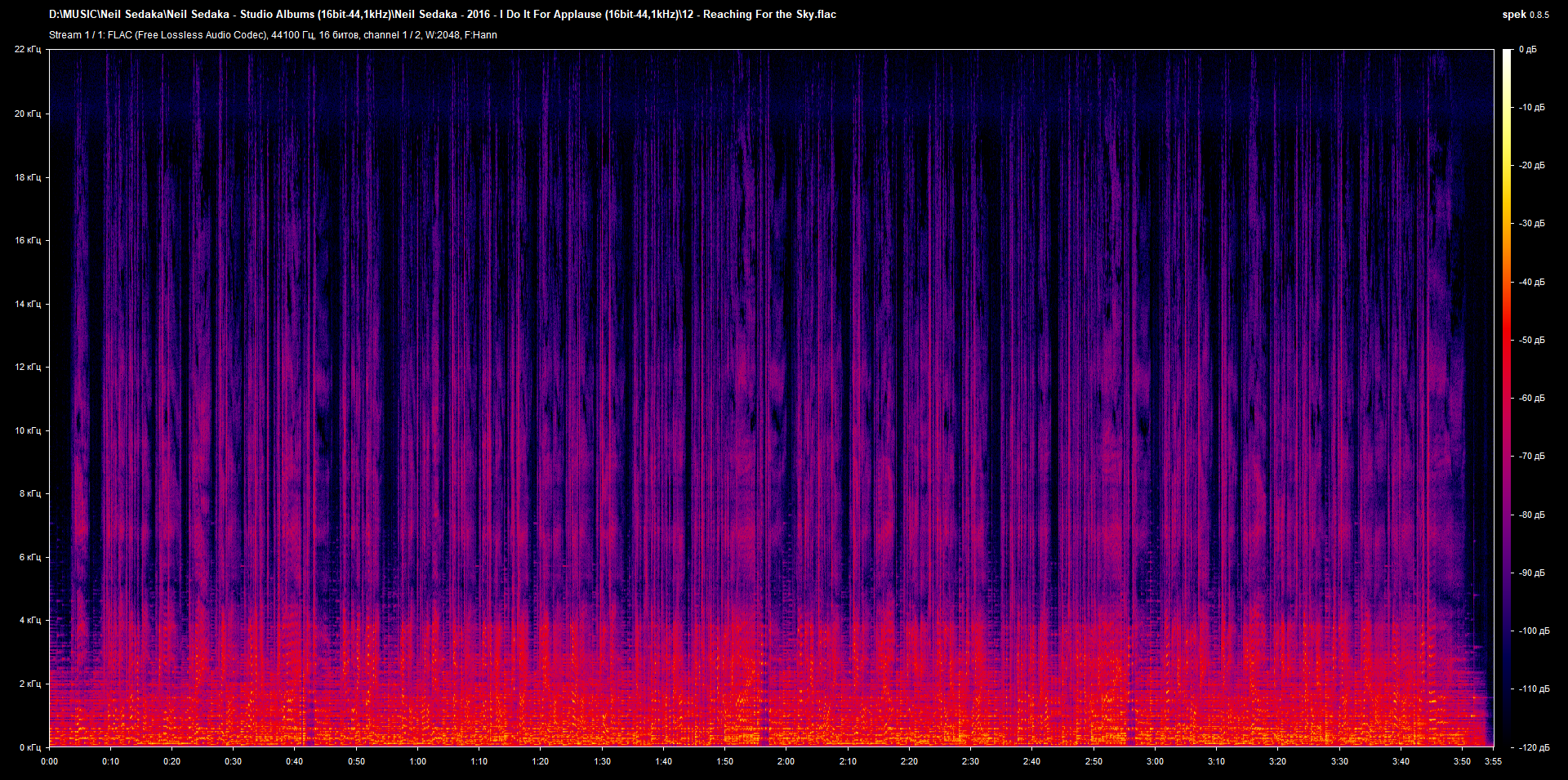Pick the '3:40' time axis label
Screen dimensions: 1568x780
tap(1401, 761)
